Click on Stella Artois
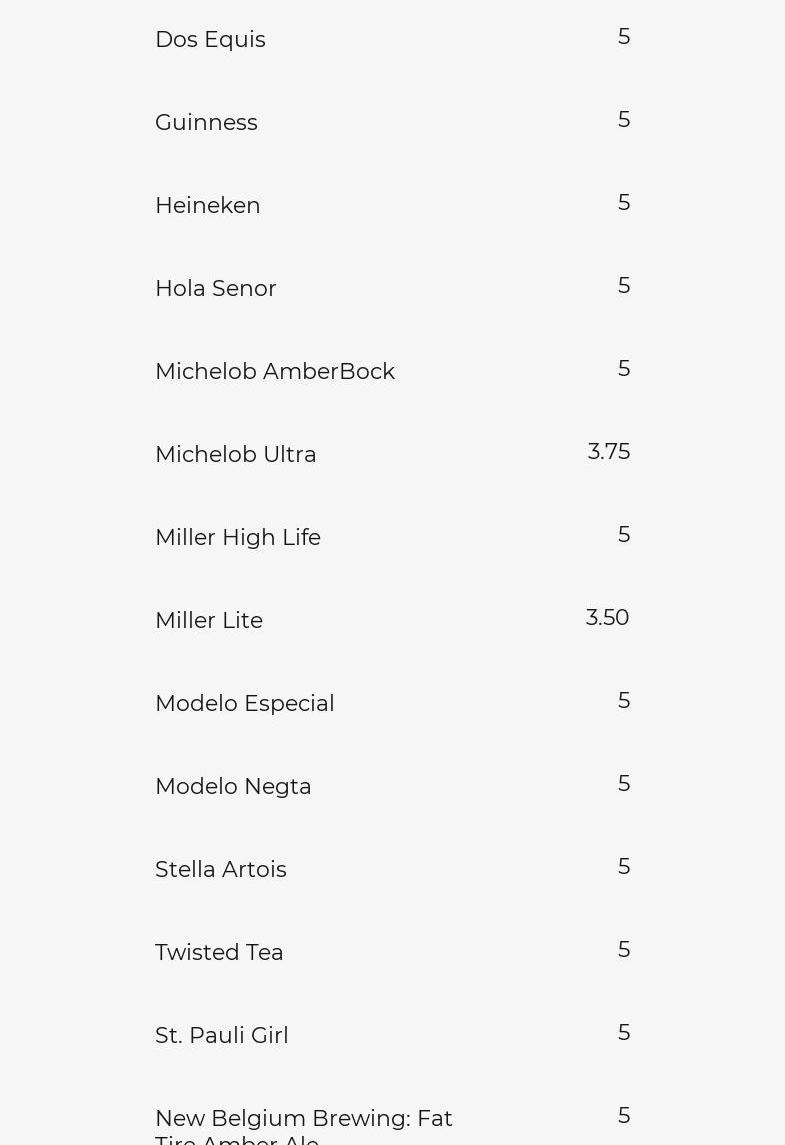785x1145 pixels. coord(221,870)
